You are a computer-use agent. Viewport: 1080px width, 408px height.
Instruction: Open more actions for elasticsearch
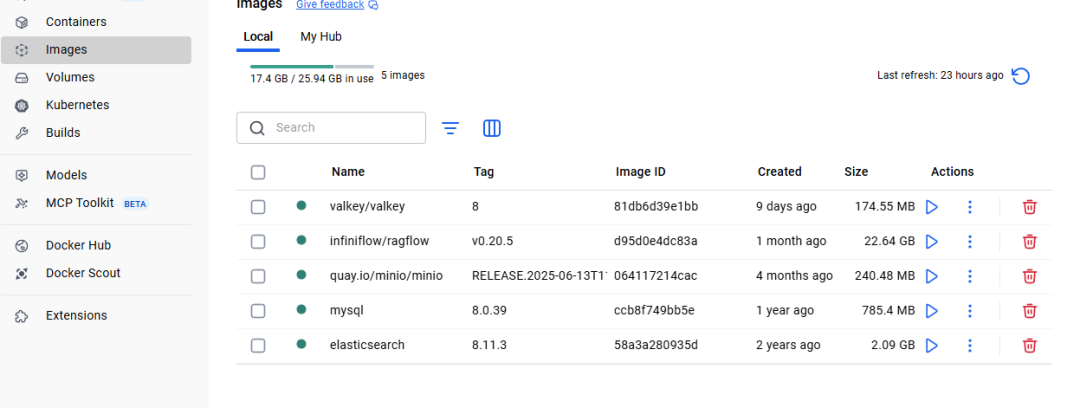[970, 345]
